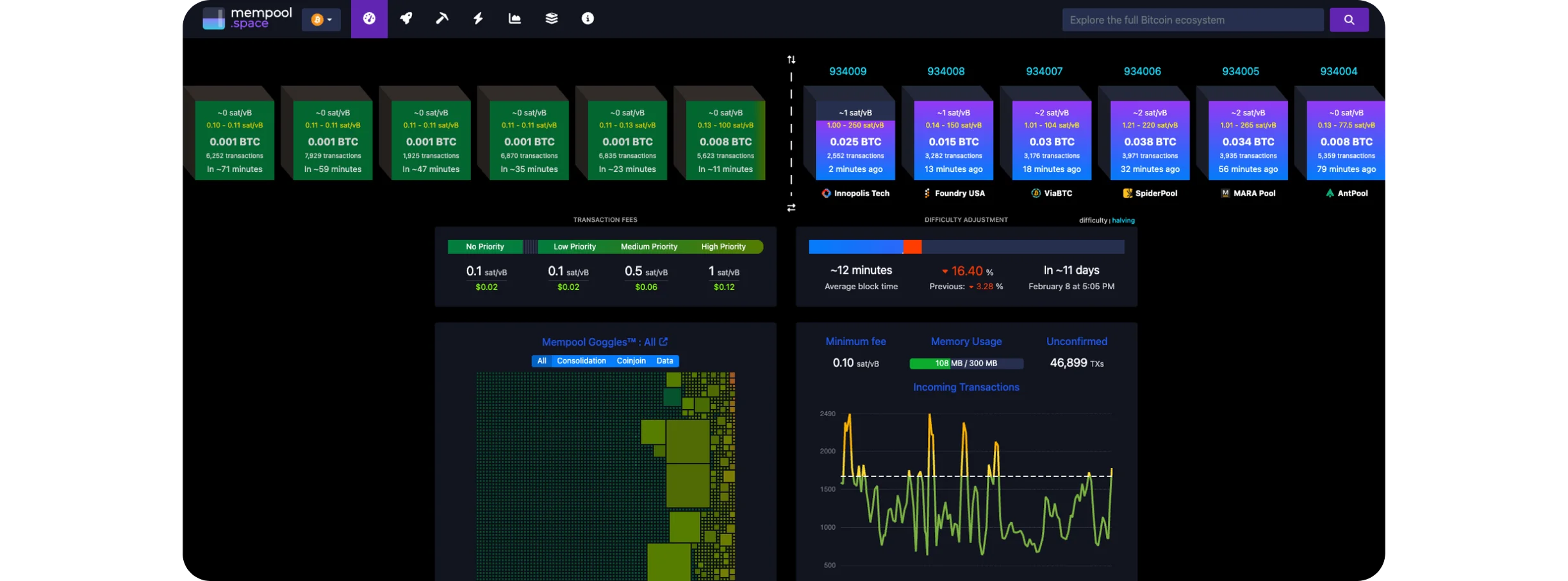Switch to the halving tab
The height and width of the screenshot is (581, 1568).
pos(1123,221)
